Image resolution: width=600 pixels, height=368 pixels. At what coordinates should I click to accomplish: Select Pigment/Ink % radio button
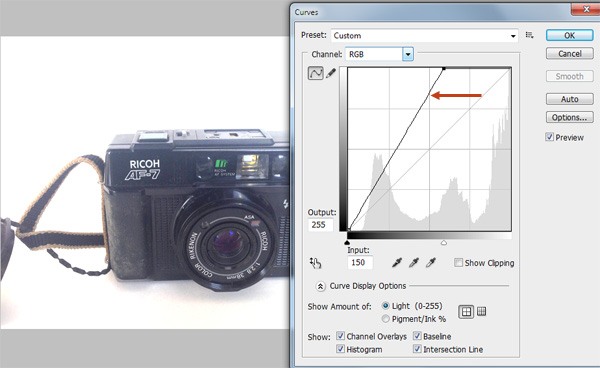point(385,319)
